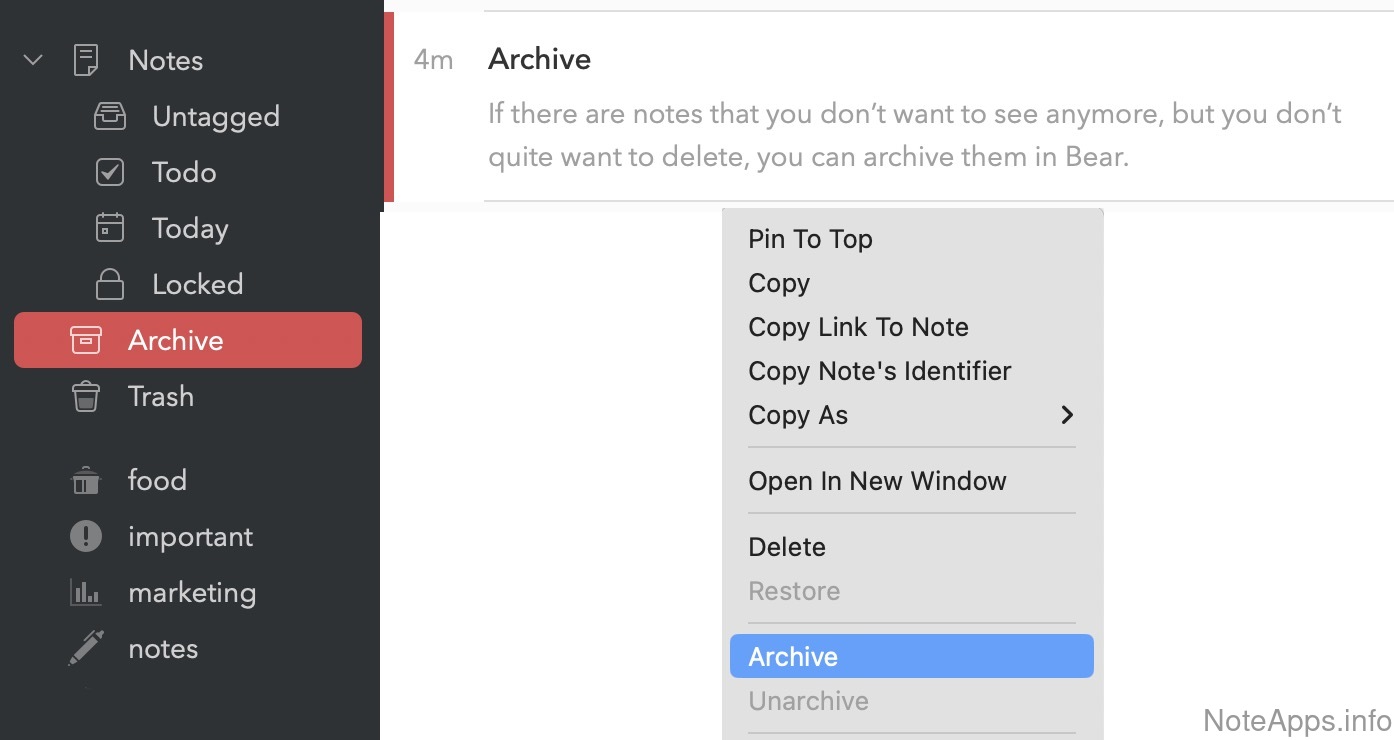Expand the Copy As submenu arrow
Image resolution: width=1394 pixels, height=740 pixels.
tap(1067, 415)
